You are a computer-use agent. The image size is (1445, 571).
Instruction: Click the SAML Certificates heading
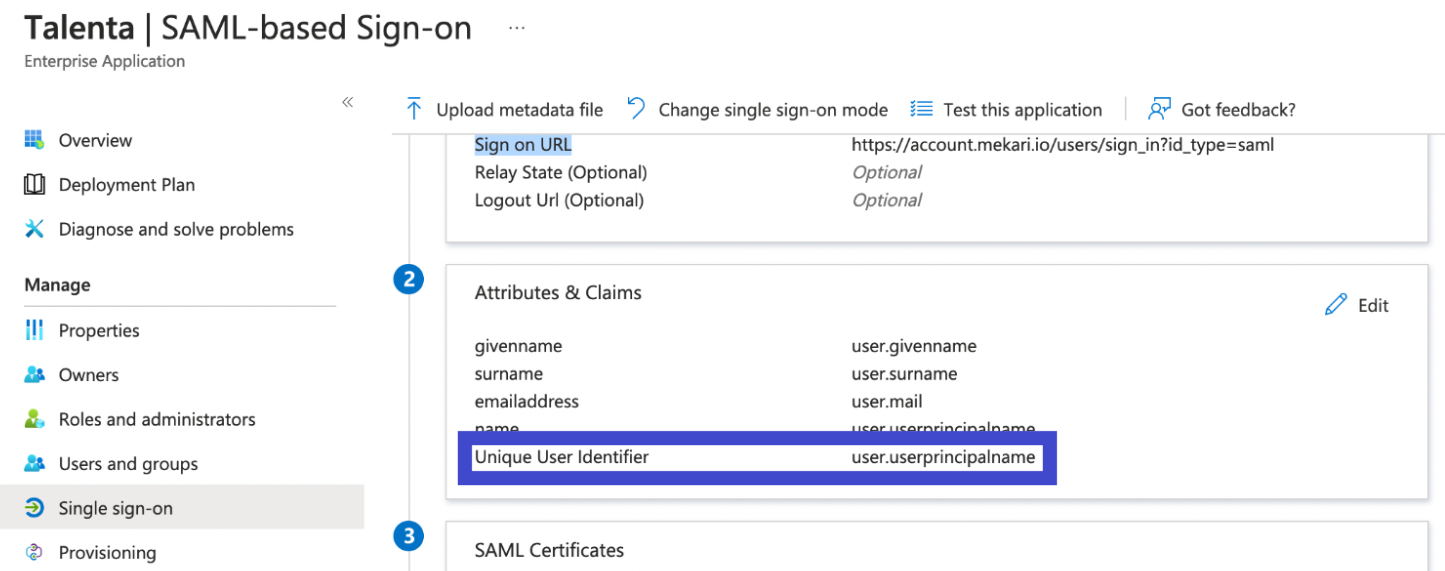549,550
